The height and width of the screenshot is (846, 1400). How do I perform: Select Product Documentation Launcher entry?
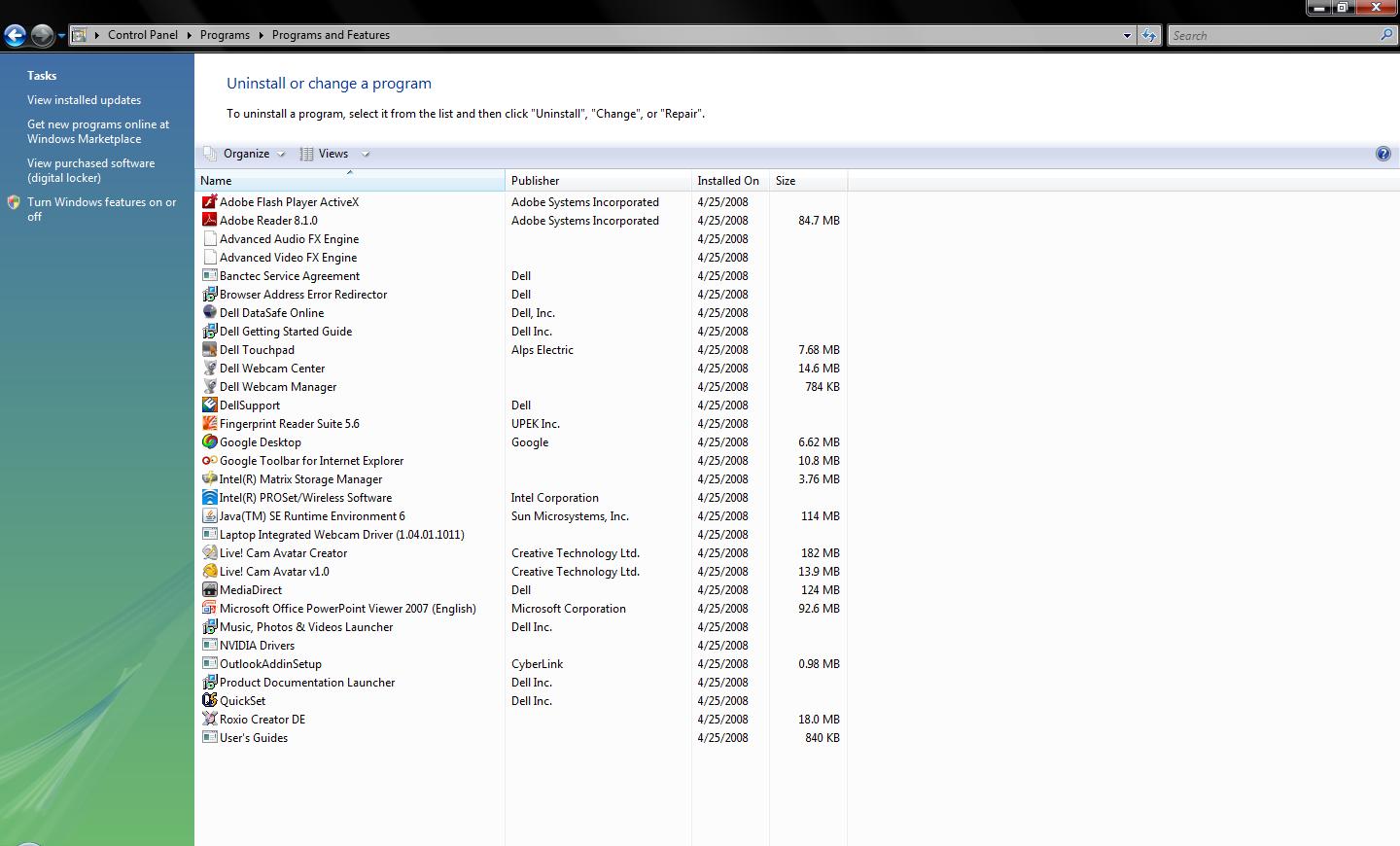coord(307,682)
